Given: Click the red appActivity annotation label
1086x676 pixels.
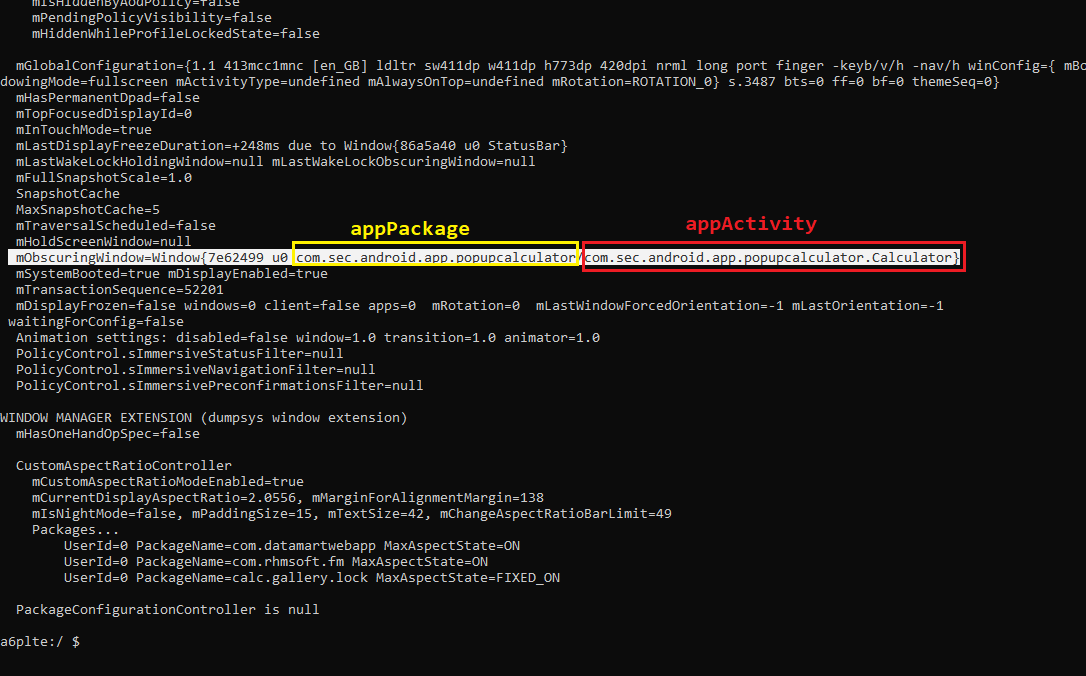Looking at the screenshot, I should click(x=750, y=224).
